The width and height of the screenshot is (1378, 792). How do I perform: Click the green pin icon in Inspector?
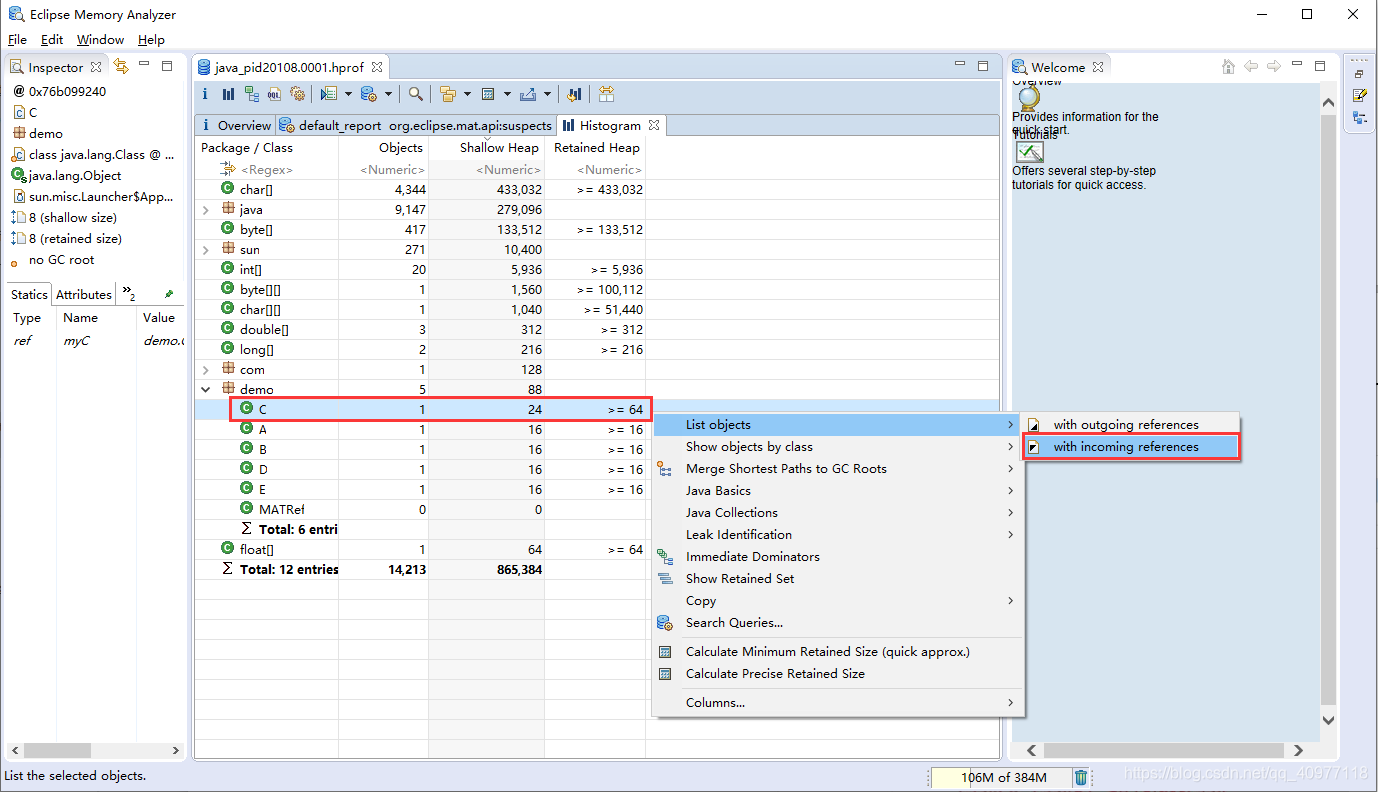169,294
